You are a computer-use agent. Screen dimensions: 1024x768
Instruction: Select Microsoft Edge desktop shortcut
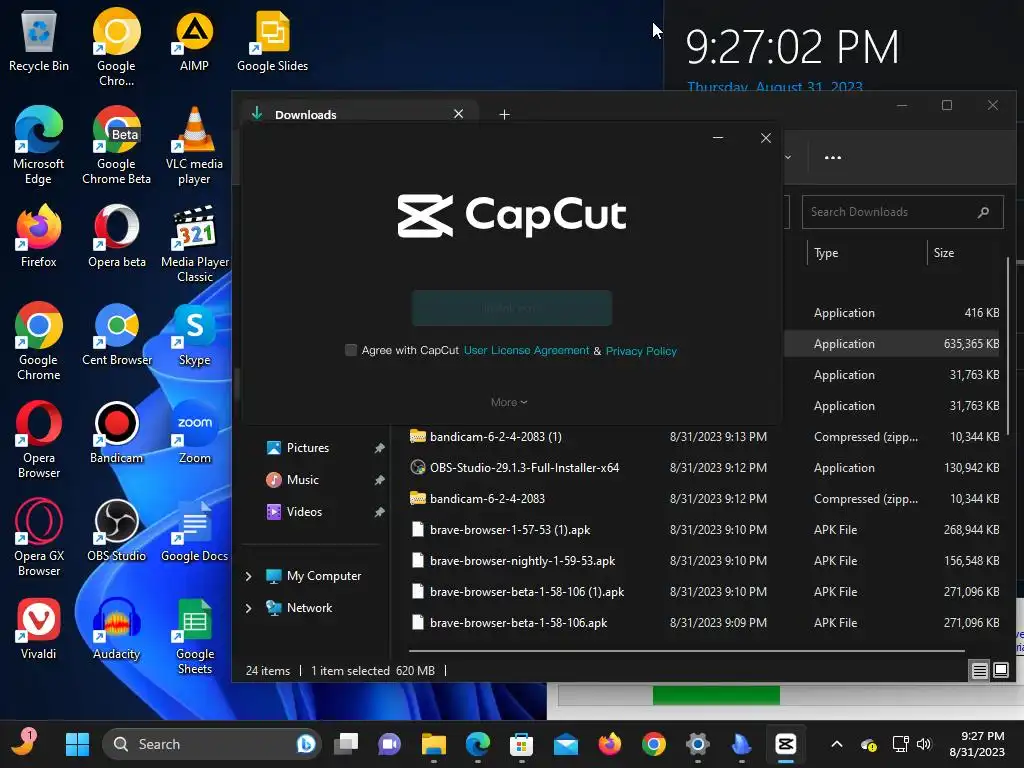tap(39, 146)
